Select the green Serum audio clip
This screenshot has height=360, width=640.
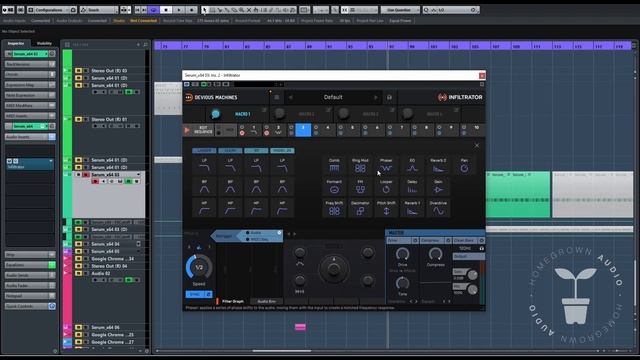[x=518, y=194]
